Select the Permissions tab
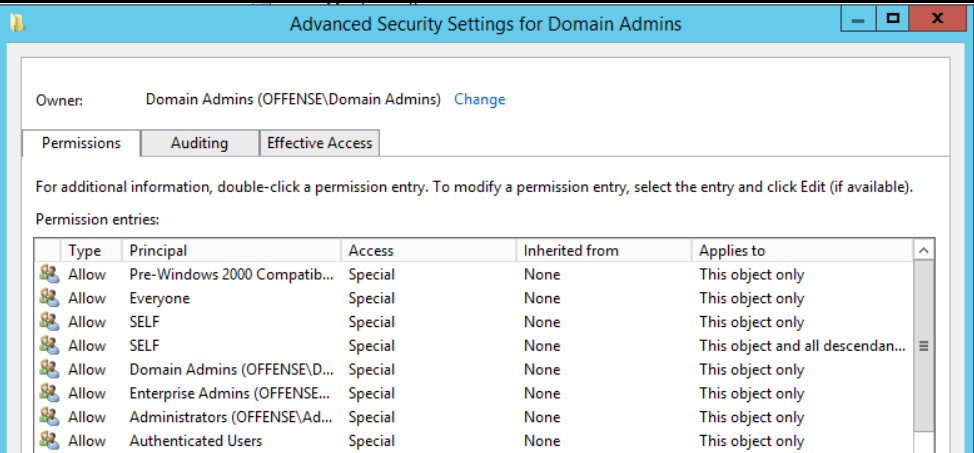This screenshot has height=453, width=974. pos(81,143)
